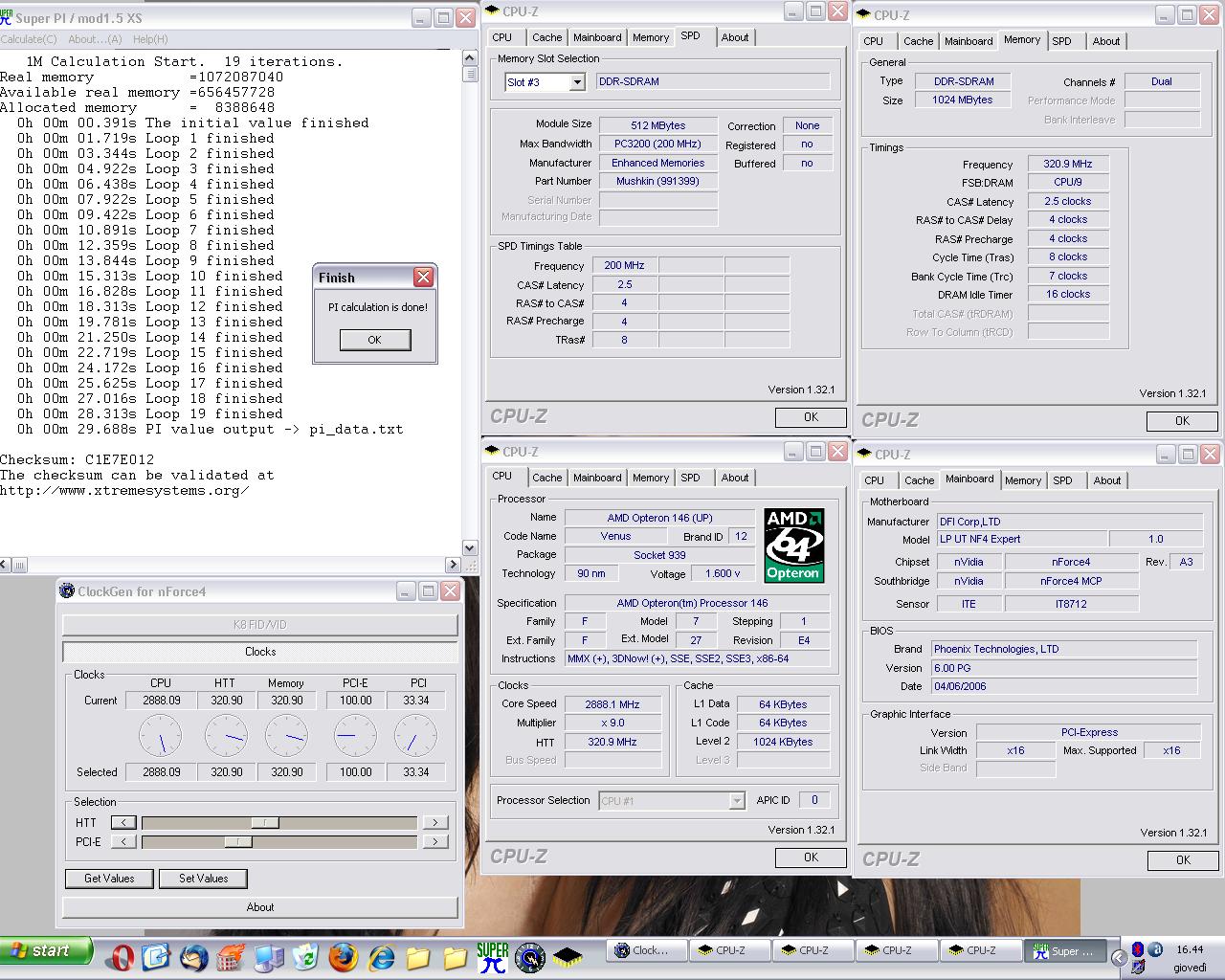Launch Thunderbird mail from quick launch
This screenshot has width=1225, height=980.
tap(194, 955)
